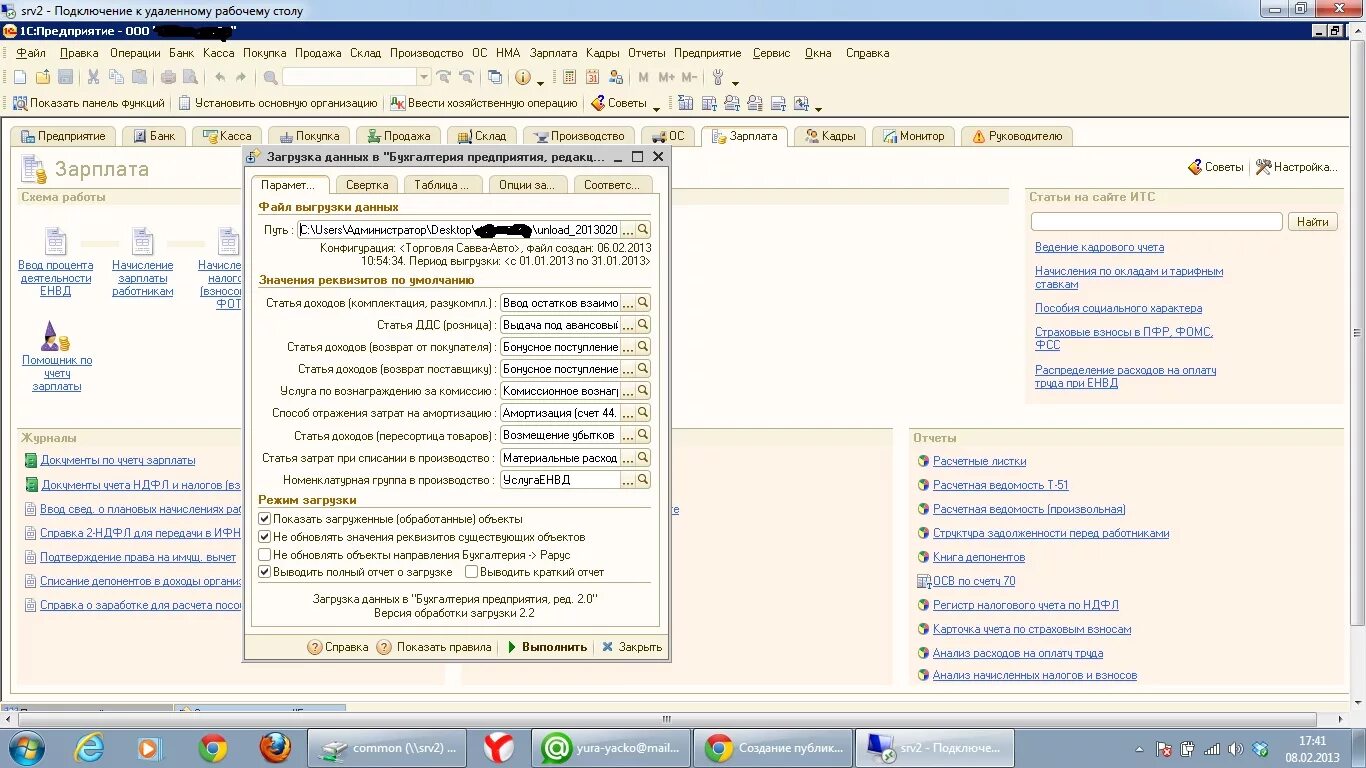Switch to the Кадры section tab

(830, 136)
